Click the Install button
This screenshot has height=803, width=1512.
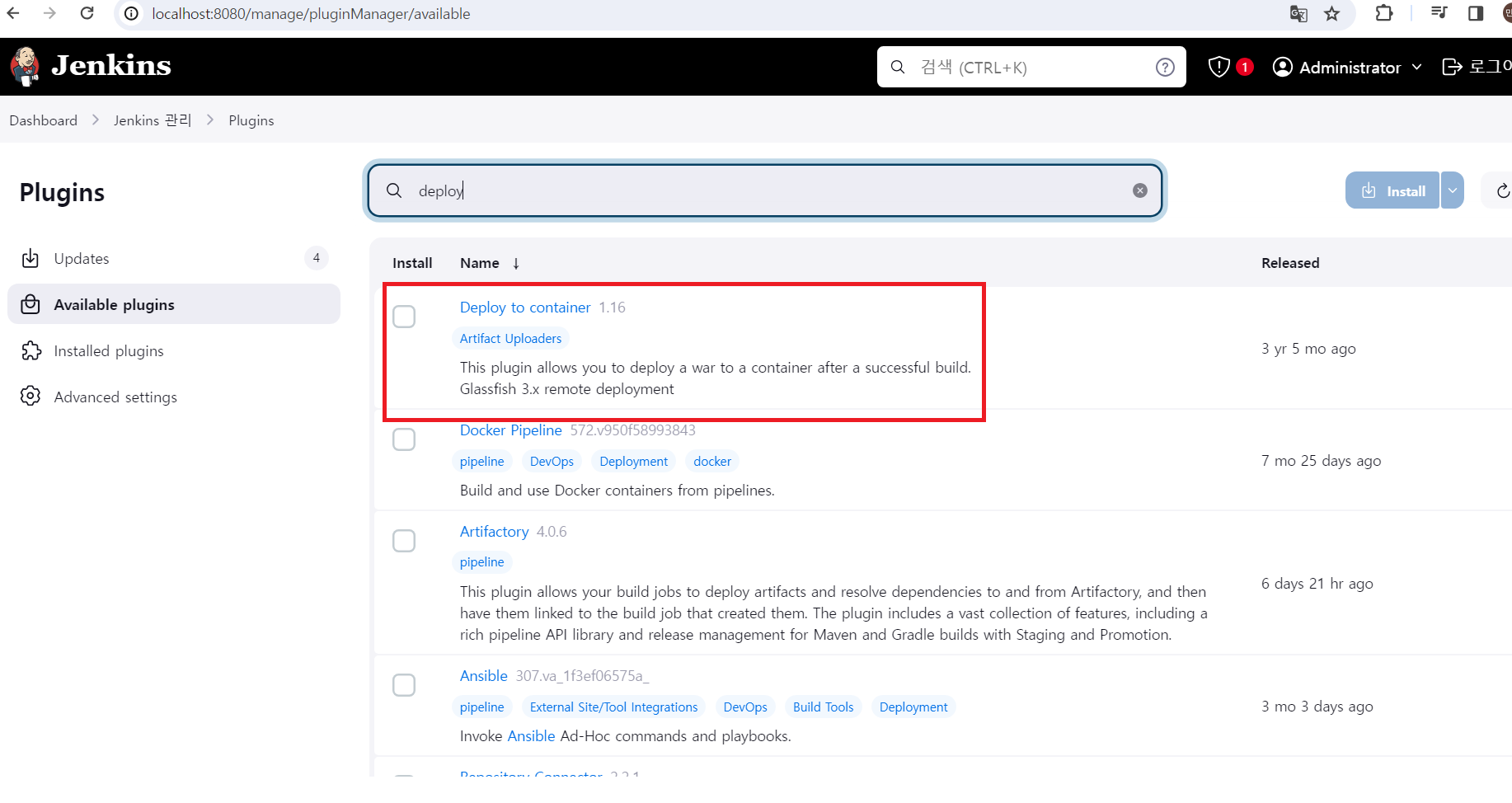[x=1392, y=190]
